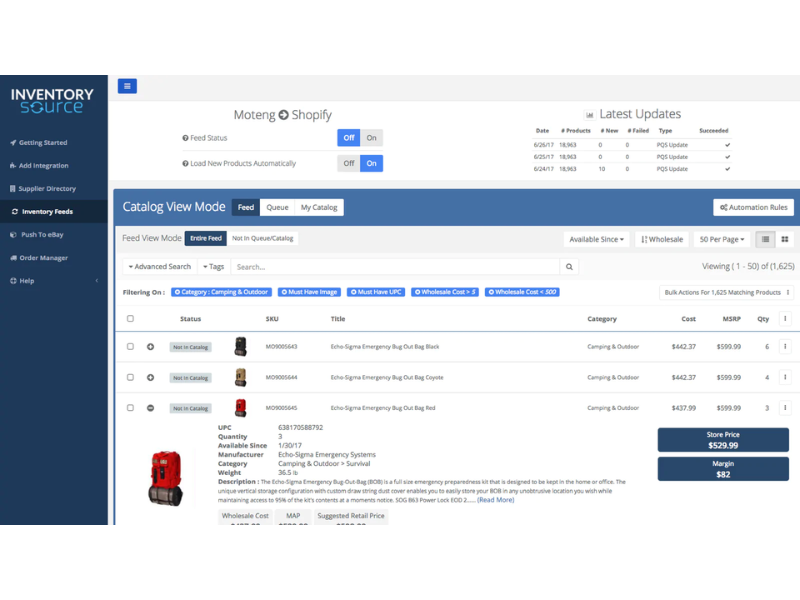Expand row for Bug Out Bag Black
This screenshot has height=600, width=800.
(151, 347)
